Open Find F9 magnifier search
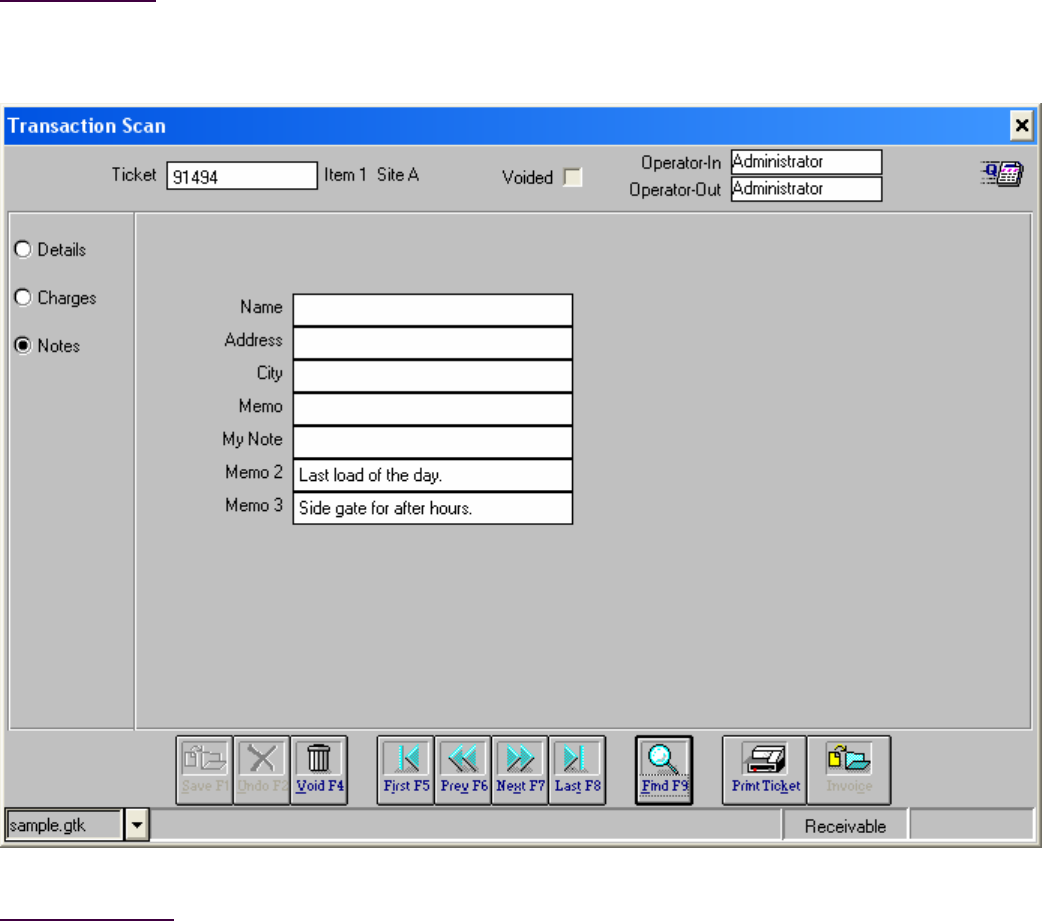 [664, 770]
